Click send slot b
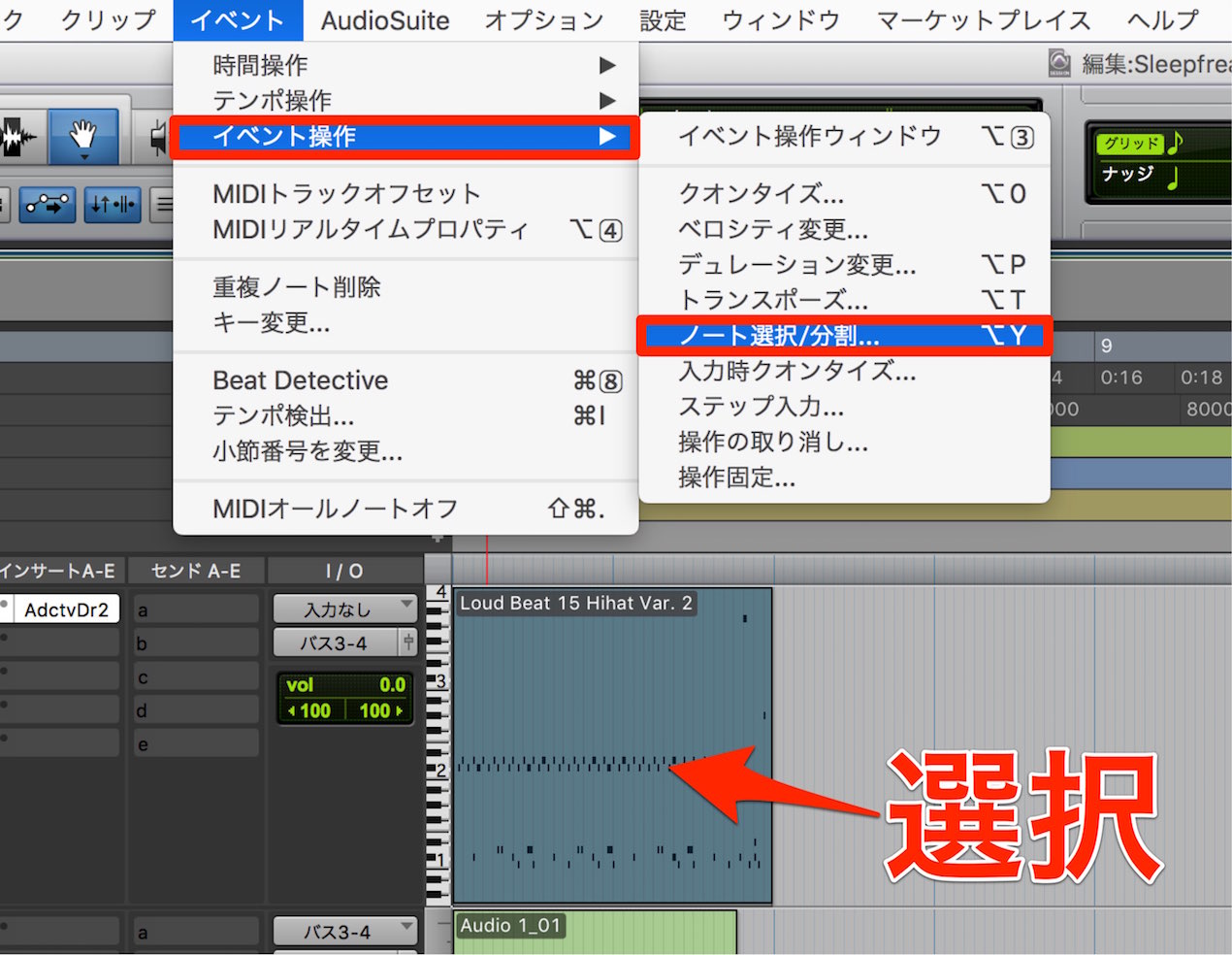The height and width of the screenshot is (955, 1232). click(196, 642)
